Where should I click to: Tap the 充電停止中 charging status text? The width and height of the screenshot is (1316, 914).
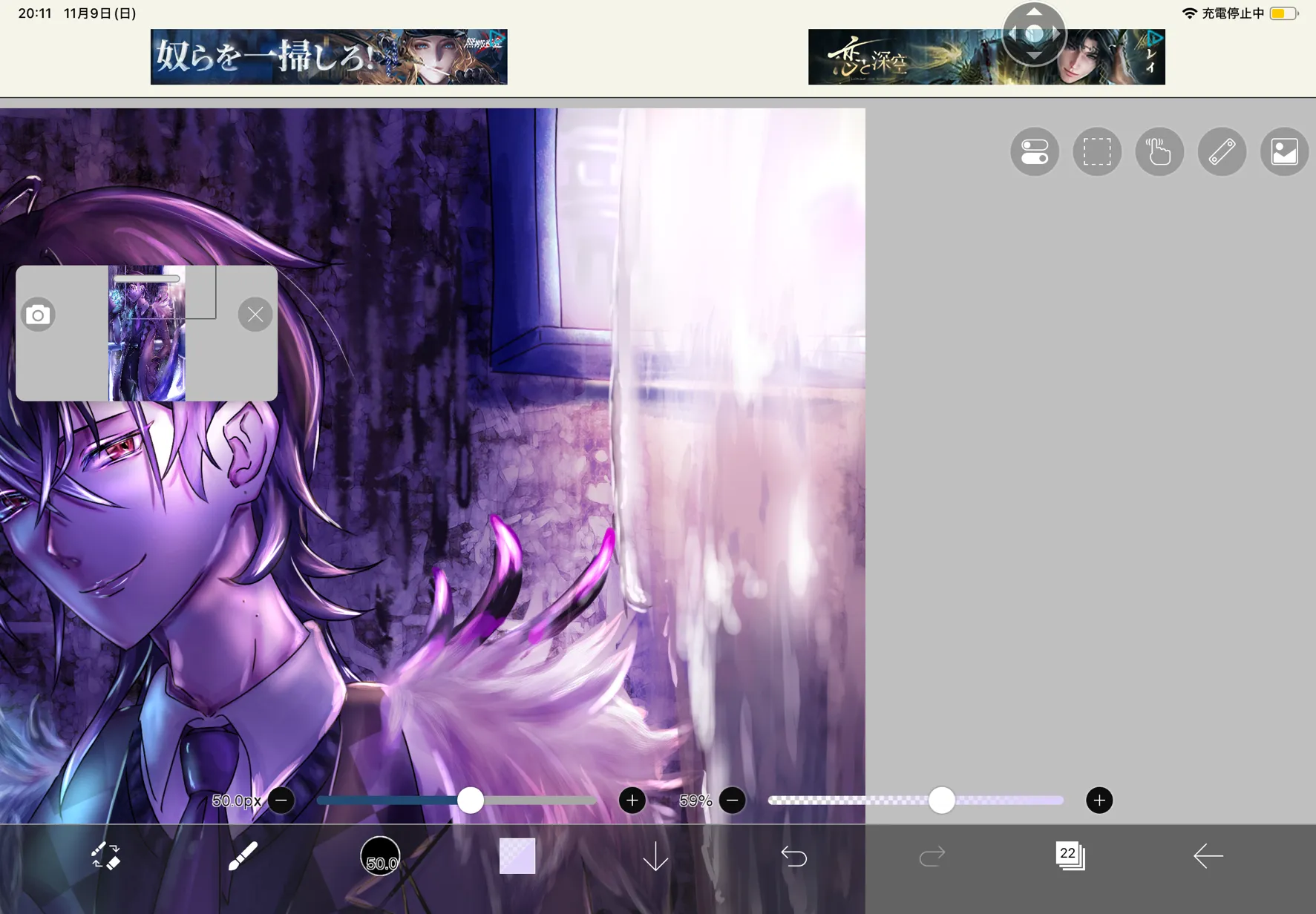pos(1233,13)
